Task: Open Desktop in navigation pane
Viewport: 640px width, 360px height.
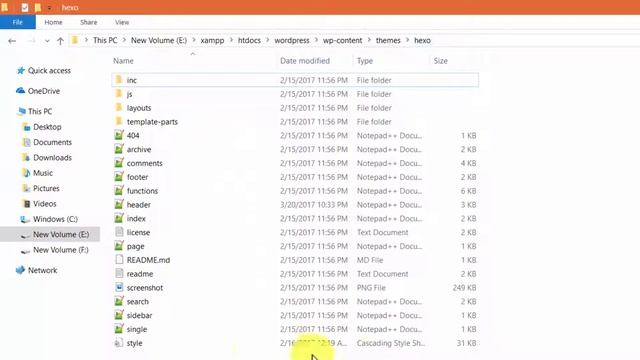Action: [42, 127]
